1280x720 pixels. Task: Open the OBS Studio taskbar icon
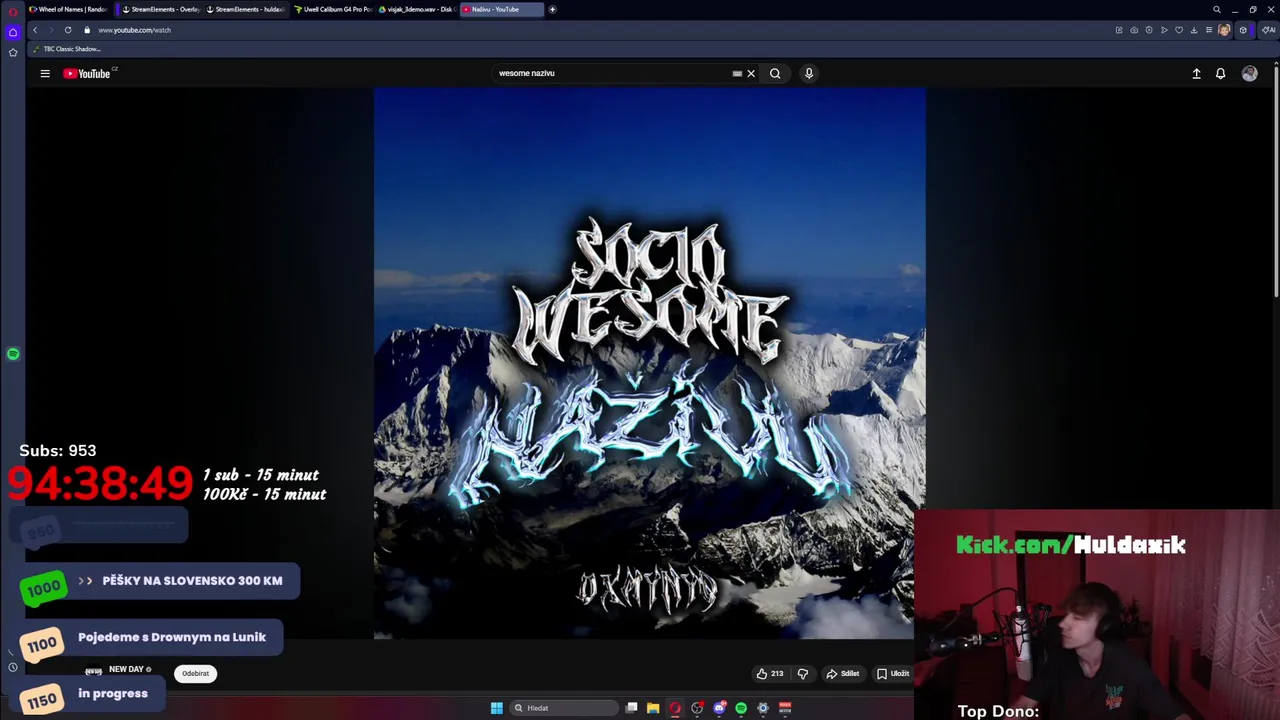pos(697,708)
